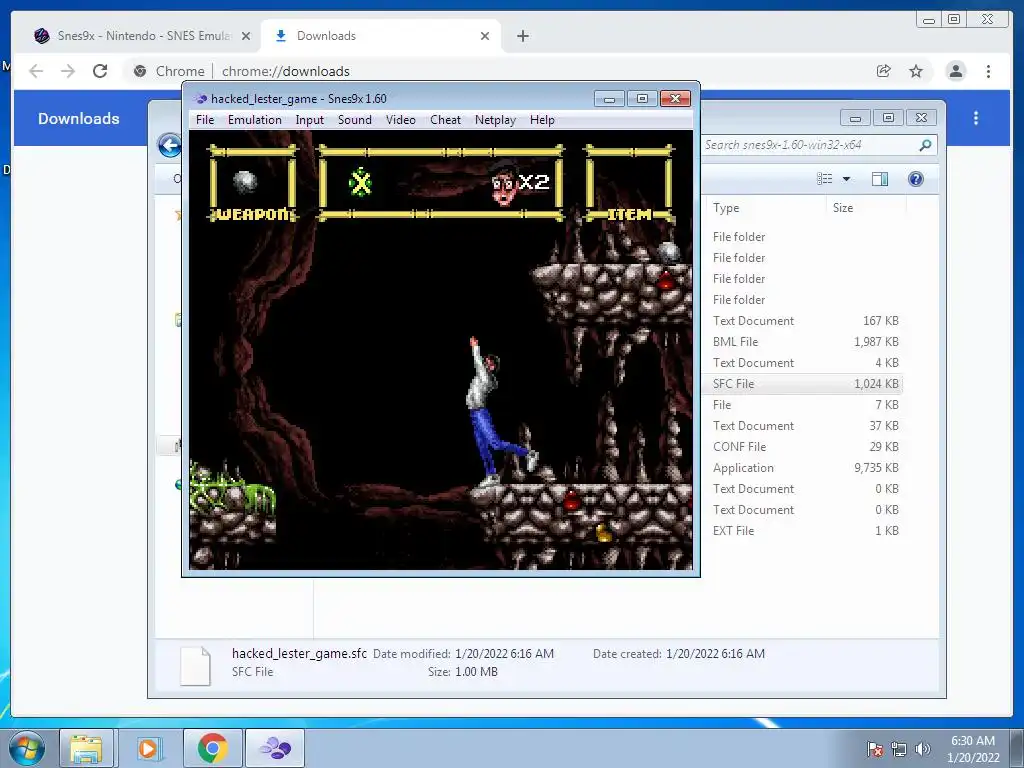Viewport: 1024px width, 768px height.
Task: Select the SFC File row
Action: click(x=805, y=383)
